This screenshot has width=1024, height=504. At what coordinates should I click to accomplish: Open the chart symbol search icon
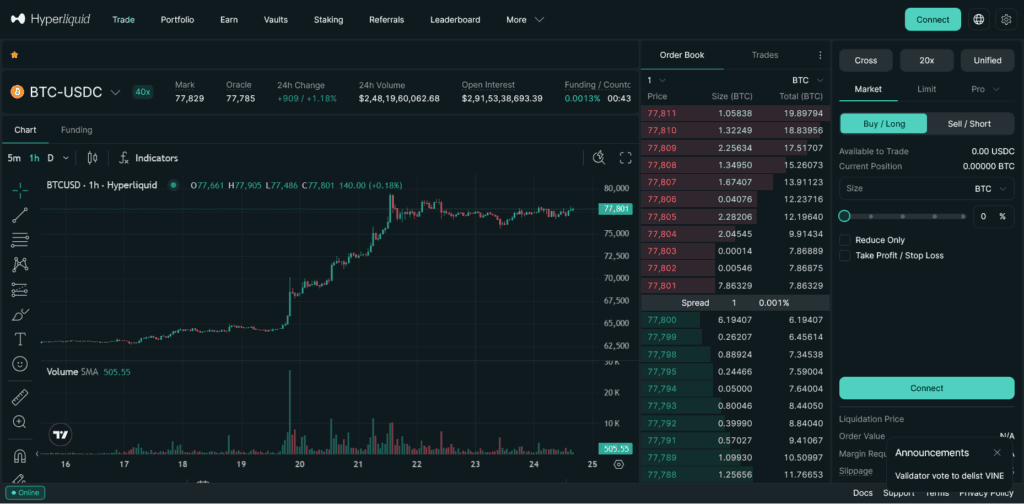pyautogui.click(x=599, y=157)
